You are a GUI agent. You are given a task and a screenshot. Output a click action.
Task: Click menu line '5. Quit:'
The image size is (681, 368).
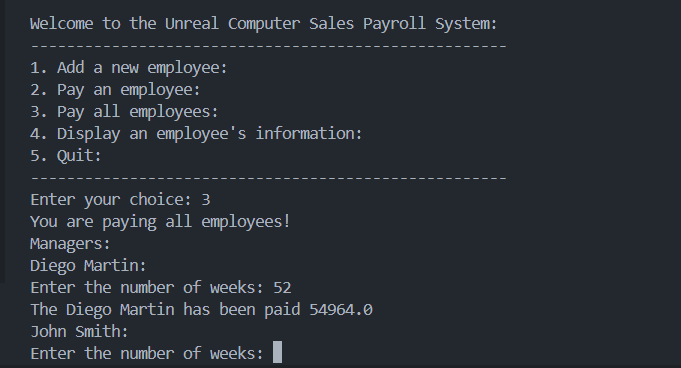[x=66, y=156]
